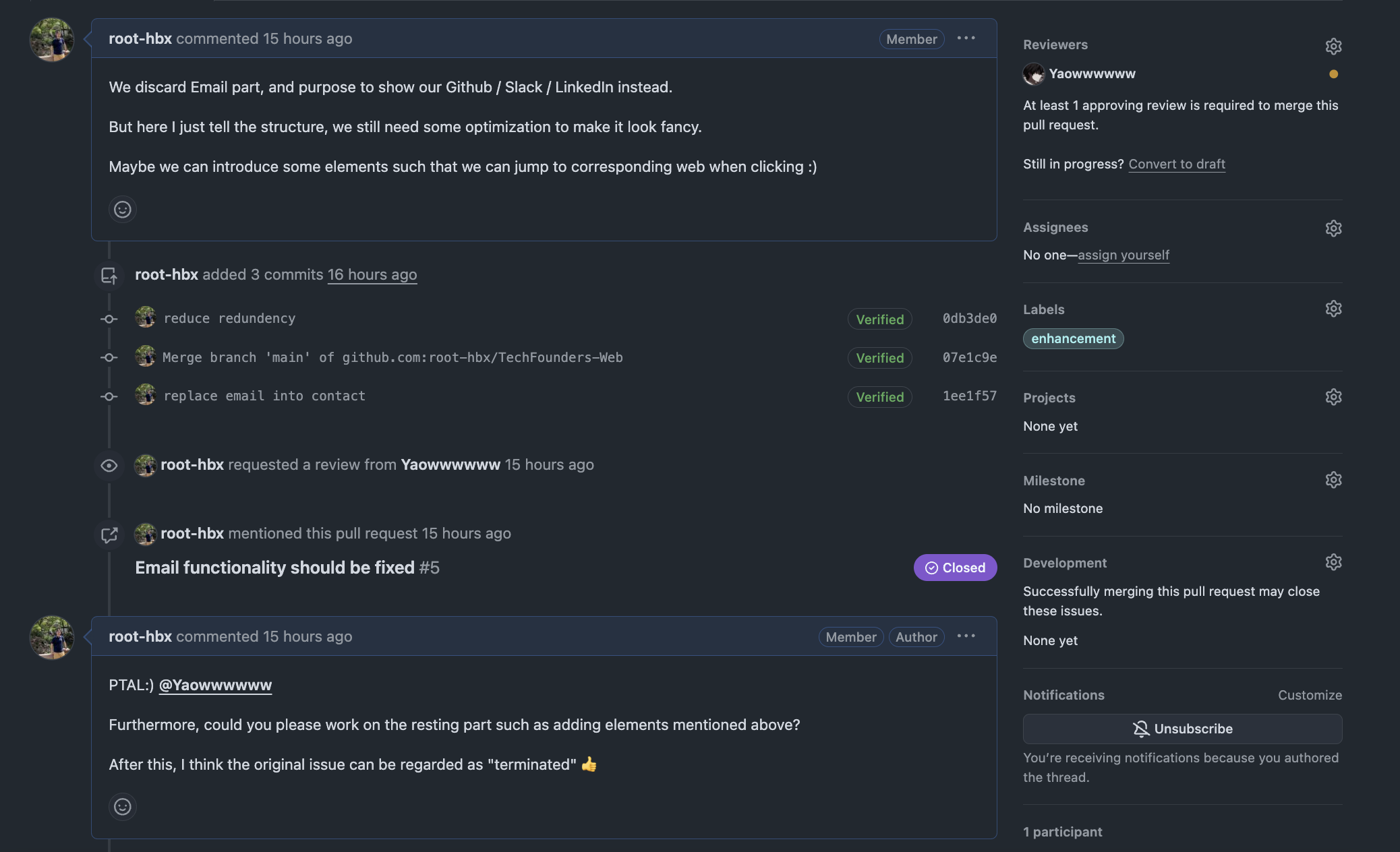Click assign yourself link
This screenshot has width=1400, height=852.
click(x=1124, y=255)
